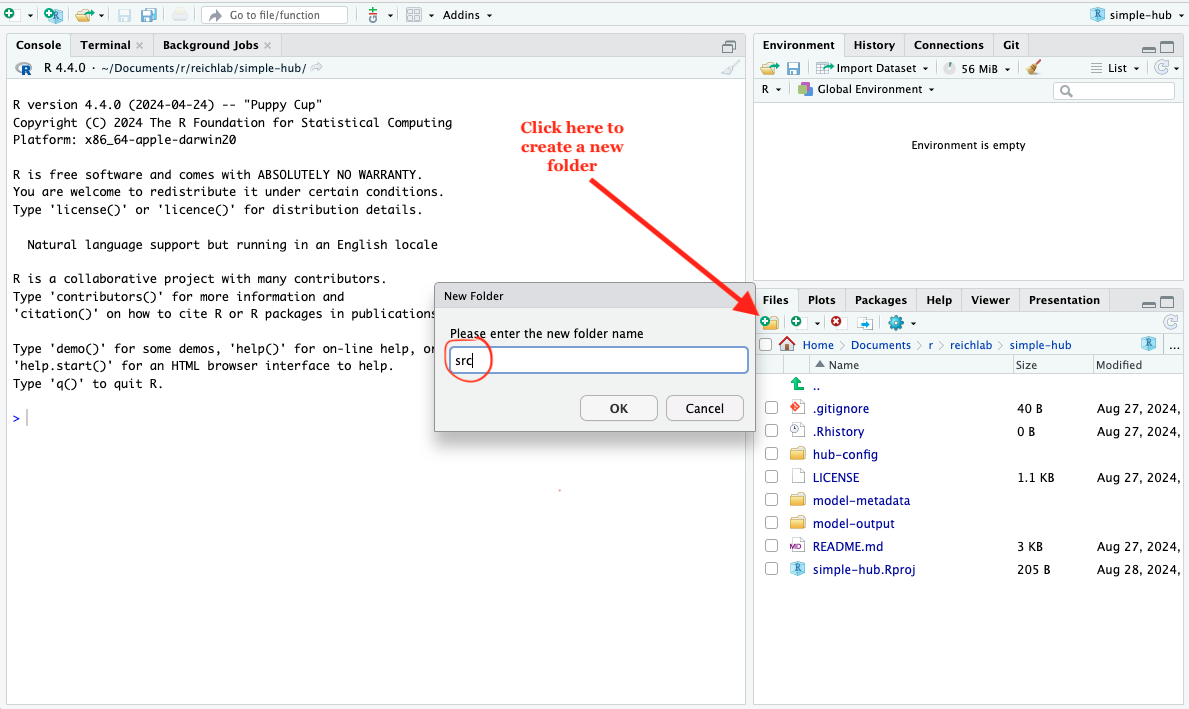Screen dimensions: 1189x709
Task: Open the hub-config folder
Action: point(845,454)
